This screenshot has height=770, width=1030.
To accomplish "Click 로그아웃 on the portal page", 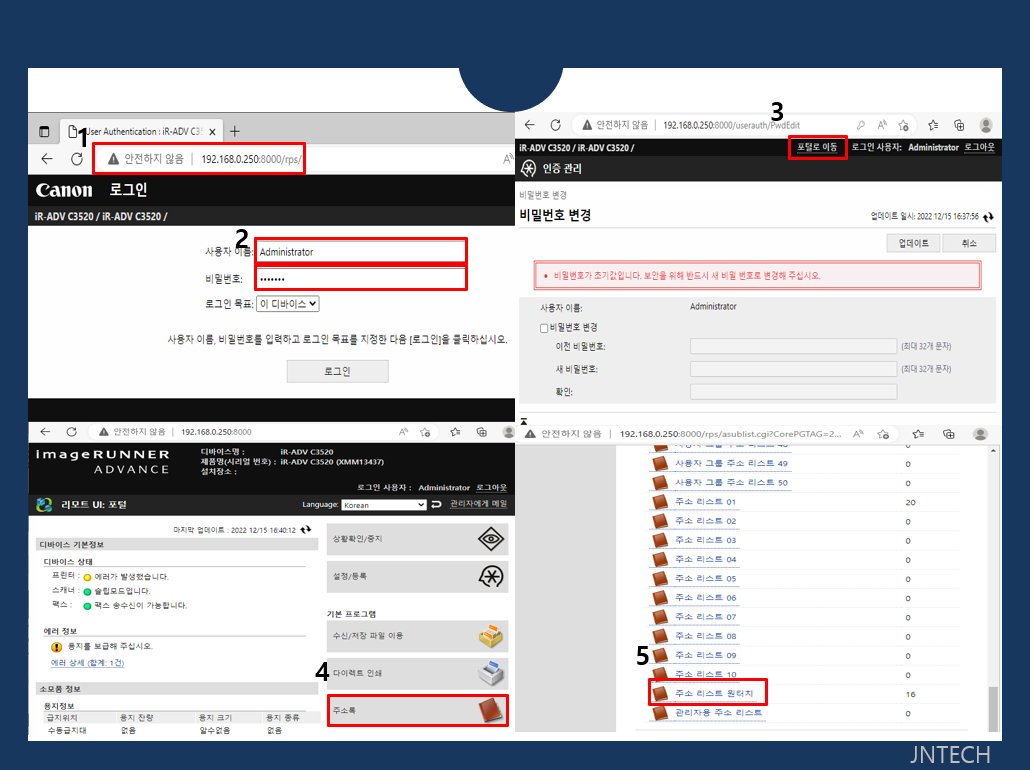I will tap(491, 487).
